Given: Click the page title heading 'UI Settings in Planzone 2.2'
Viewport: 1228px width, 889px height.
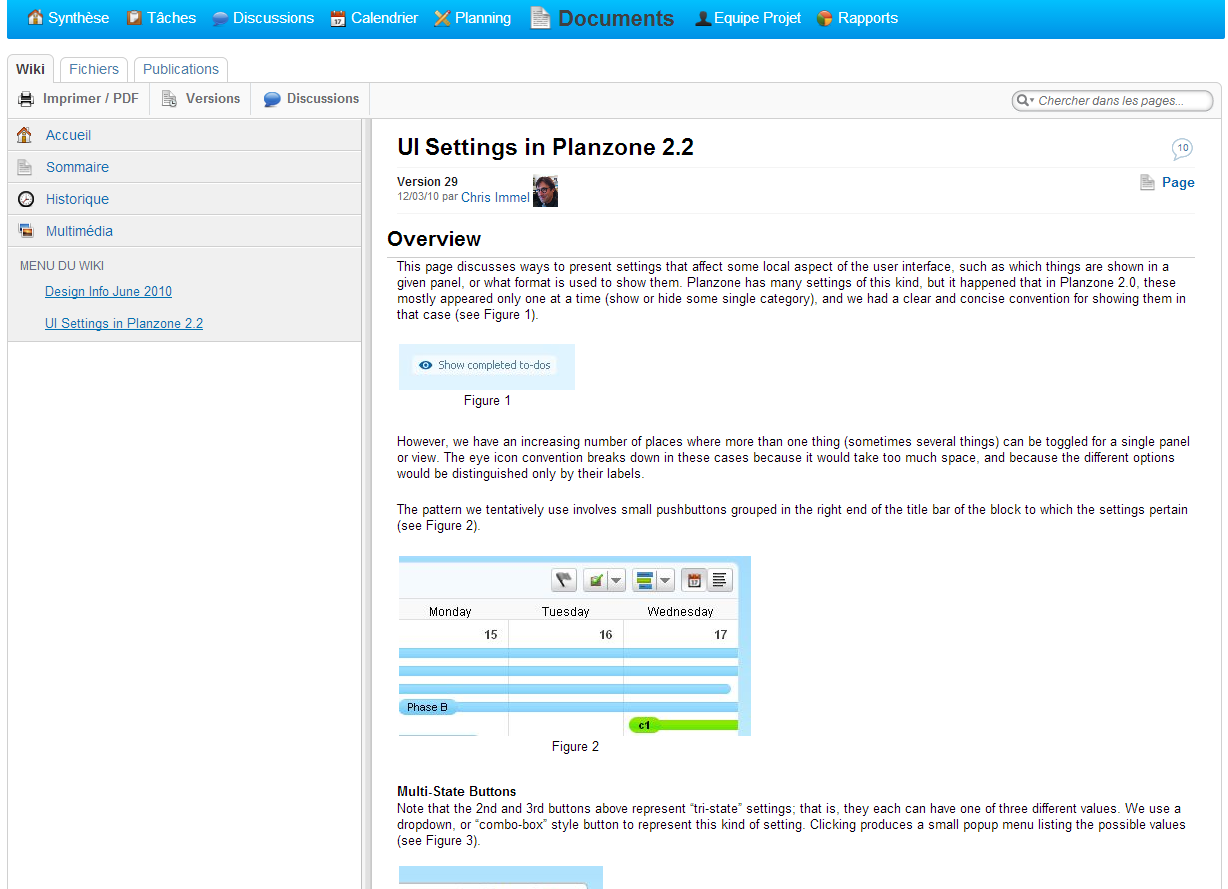Looking at the screenshot, I should [x=545, y=147].
